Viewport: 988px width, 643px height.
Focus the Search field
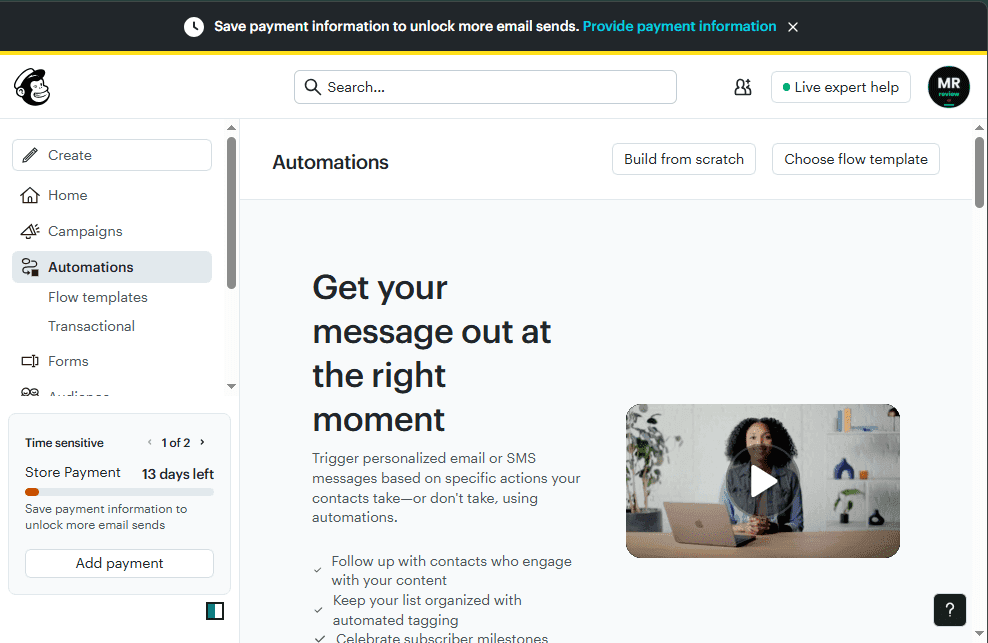pos(485,87)
